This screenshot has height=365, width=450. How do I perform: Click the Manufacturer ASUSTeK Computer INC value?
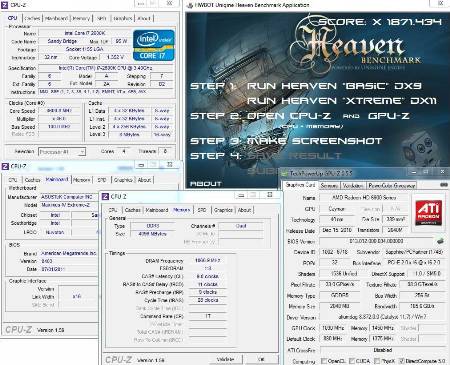pos(69,197)
